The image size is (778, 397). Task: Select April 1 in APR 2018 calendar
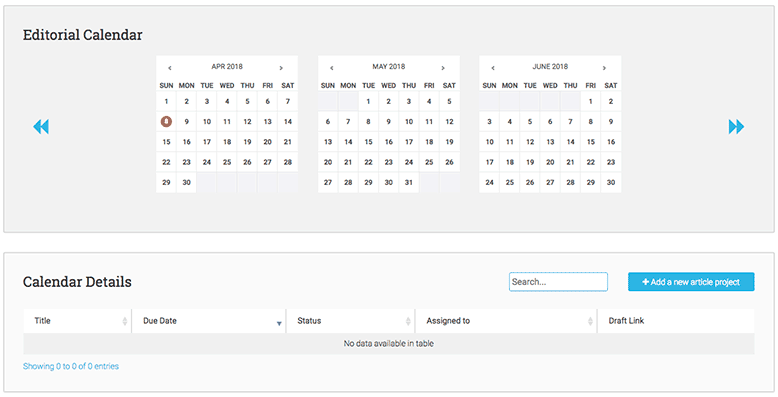click(166, 101)
